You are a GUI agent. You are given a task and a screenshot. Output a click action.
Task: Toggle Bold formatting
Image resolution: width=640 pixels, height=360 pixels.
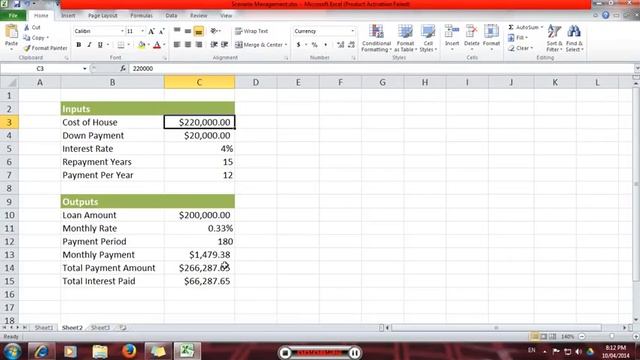click(x=79, y=44)
